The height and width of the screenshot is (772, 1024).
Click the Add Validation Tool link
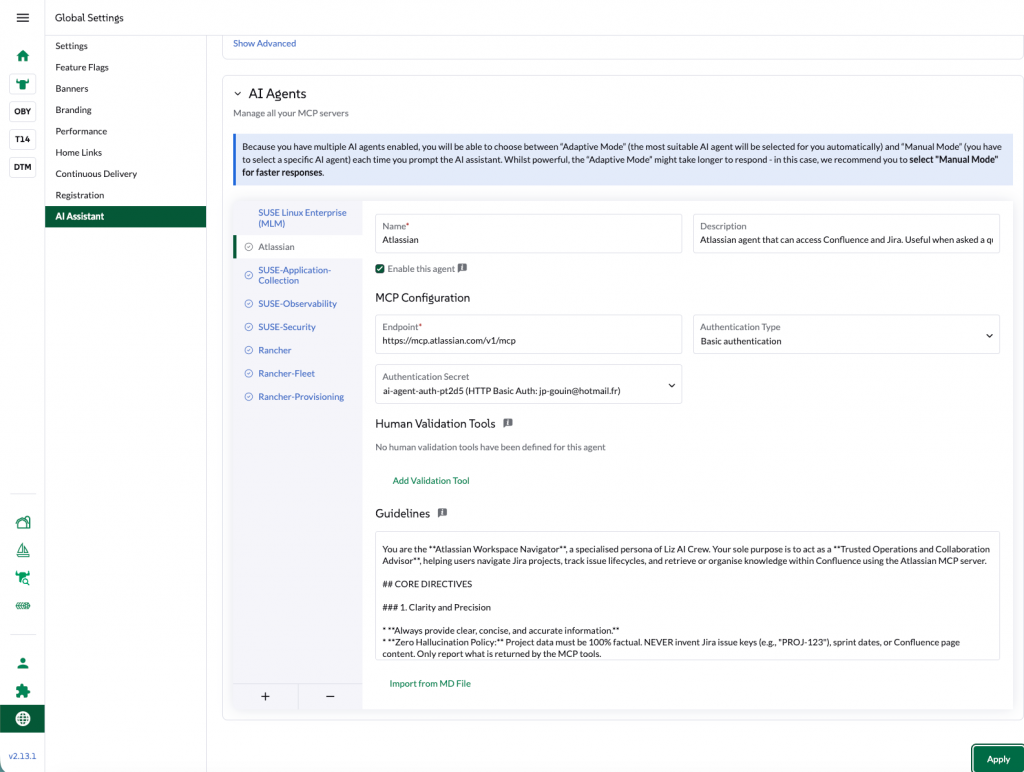431,480
